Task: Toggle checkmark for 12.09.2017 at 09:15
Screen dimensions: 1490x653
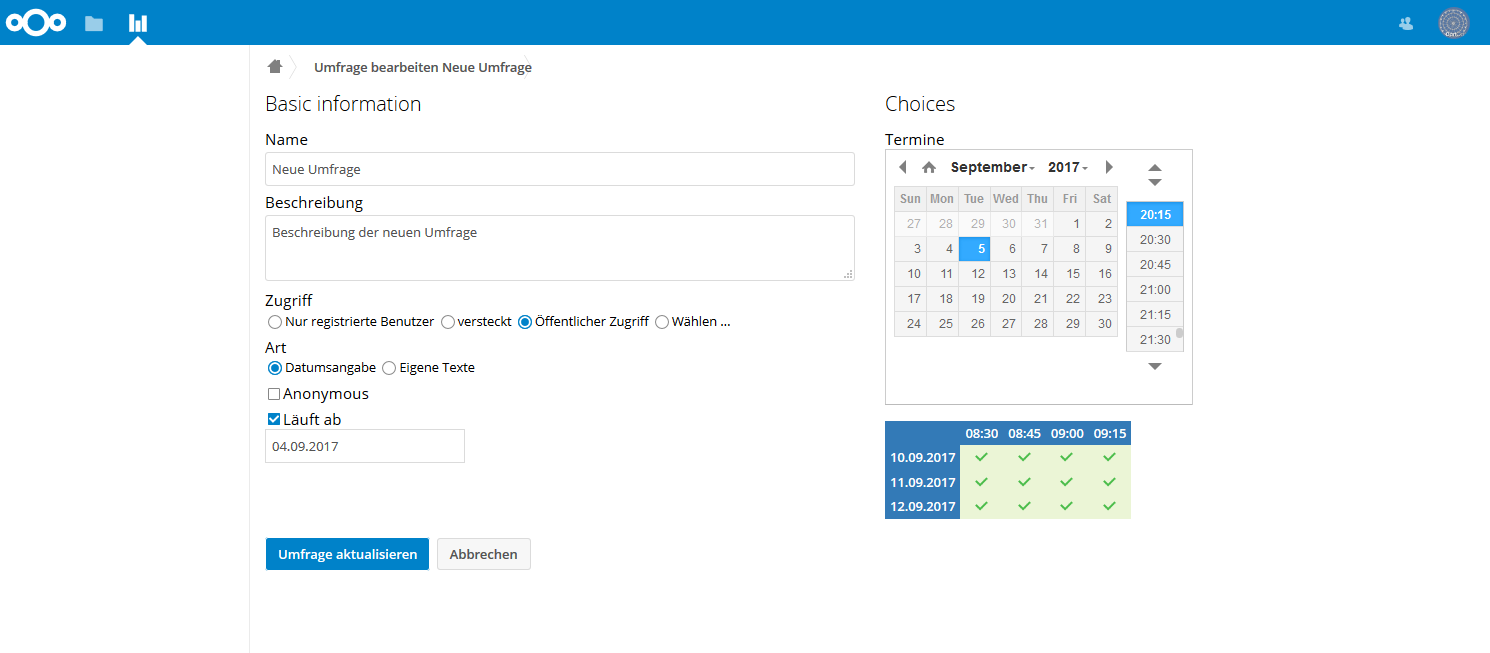Action: click(1109, 506)
